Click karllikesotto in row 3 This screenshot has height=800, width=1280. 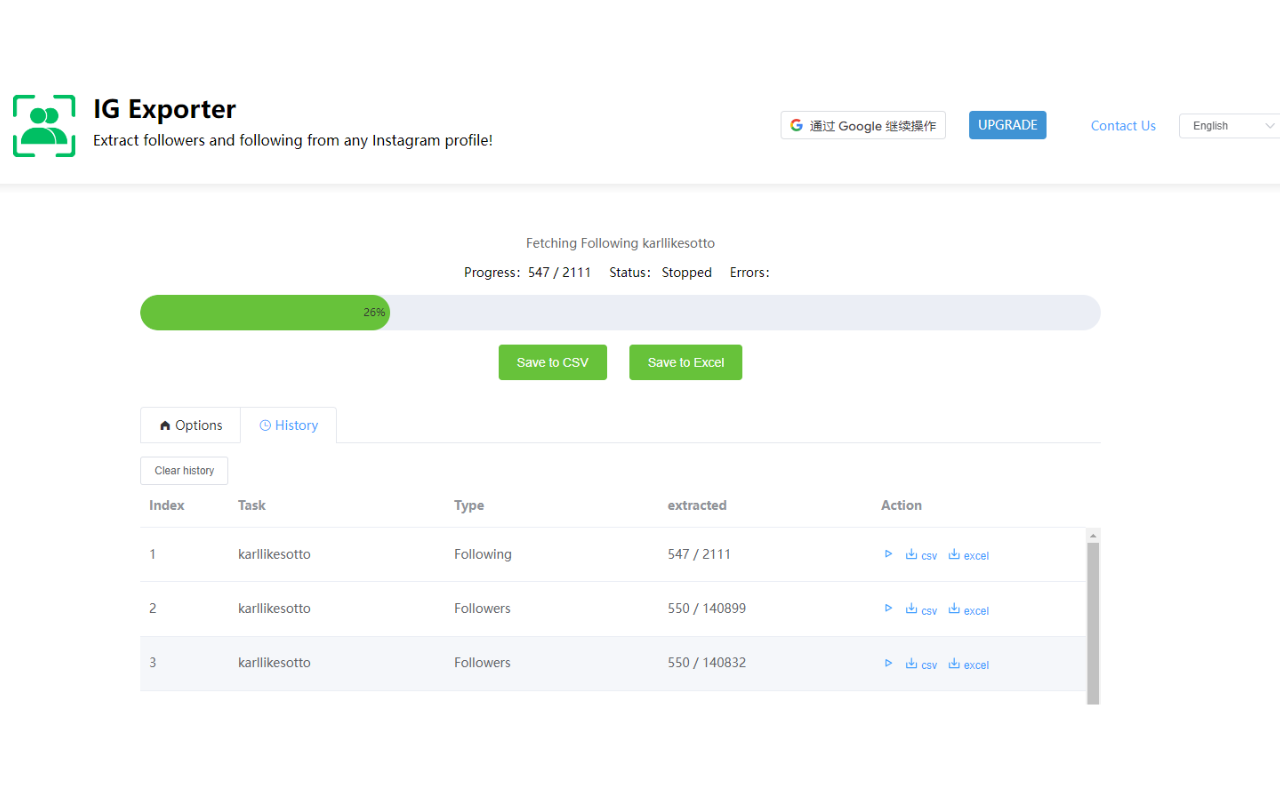coord(274,662)
